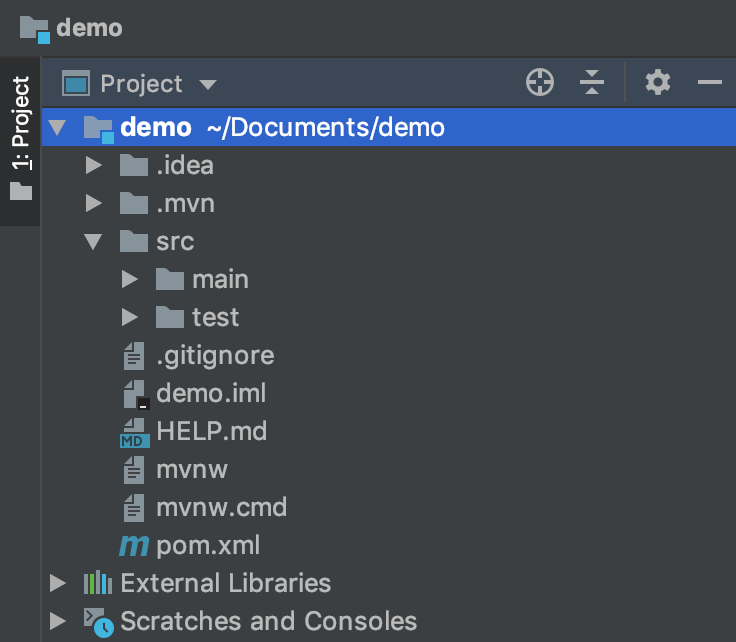Click the Collapse All icon in Project toolbar

[593, 83]
